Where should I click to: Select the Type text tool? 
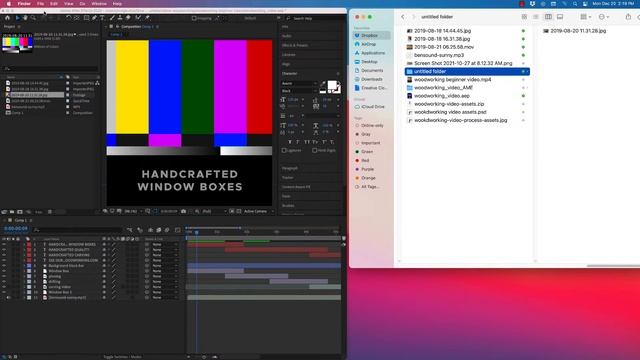[x=102, y=18]
